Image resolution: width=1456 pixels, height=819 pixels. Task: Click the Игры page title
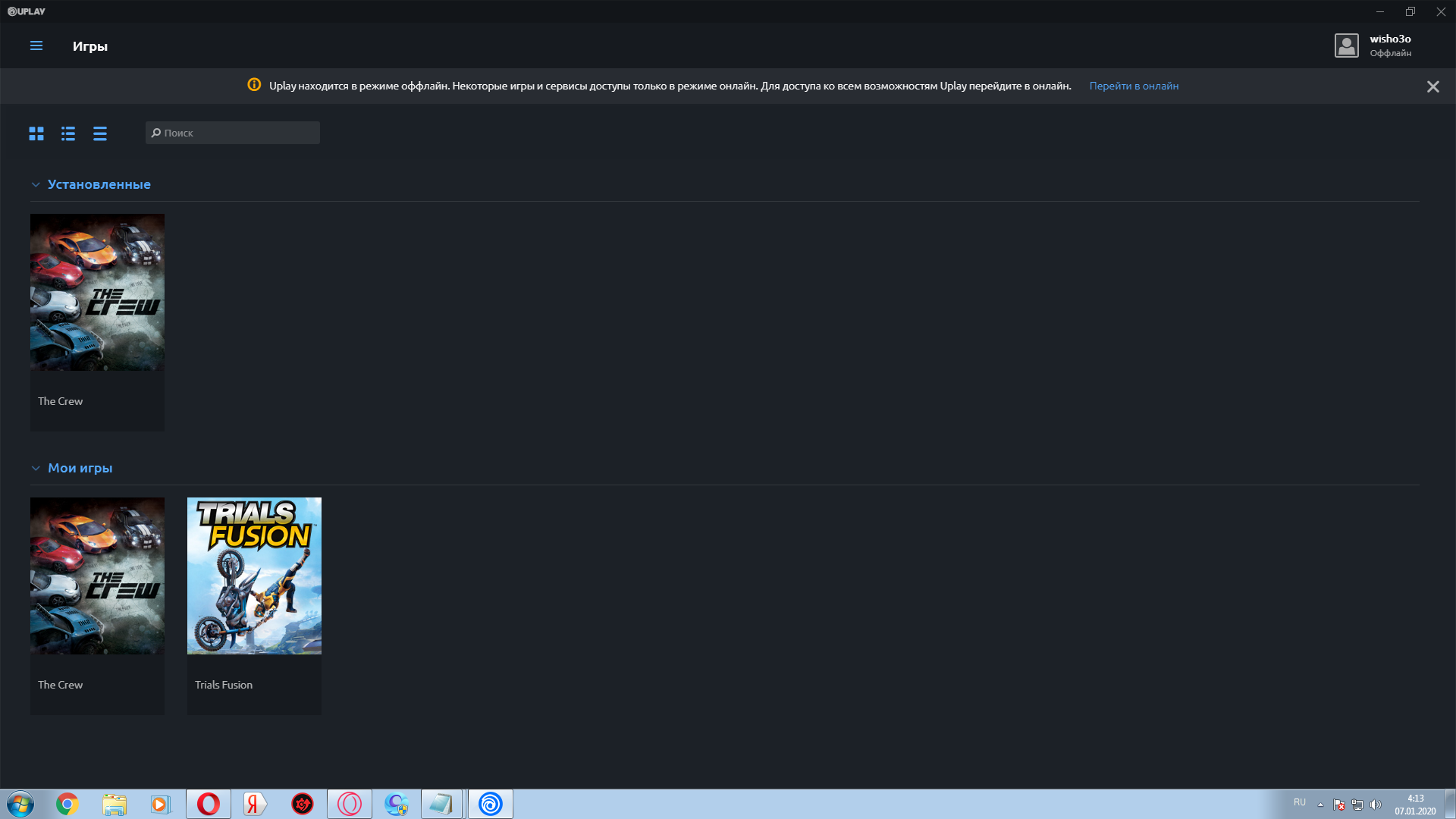click(90, 46)
